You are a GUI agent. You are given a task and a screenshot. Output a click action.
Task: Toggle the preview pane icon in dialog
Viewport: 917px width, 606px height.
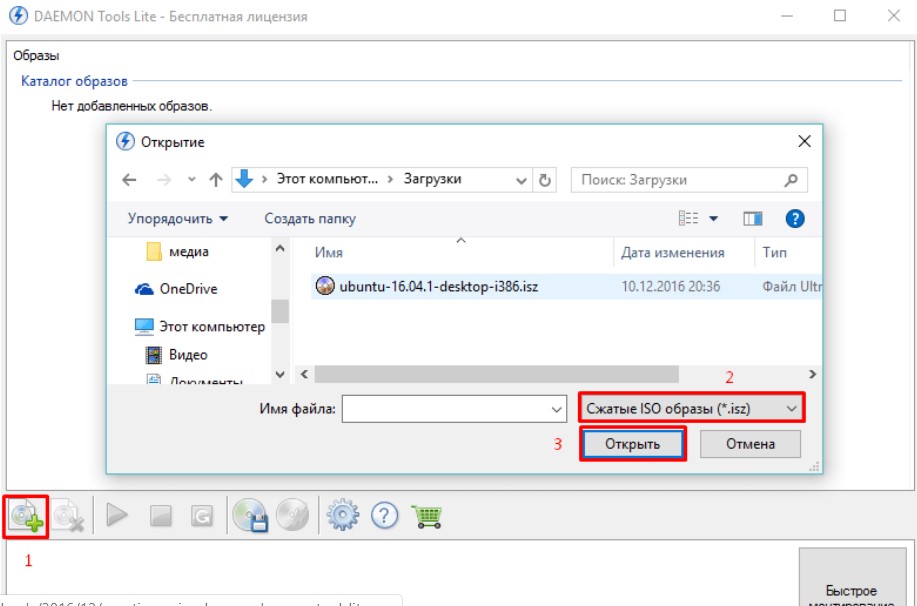click(x=752, y=219)
